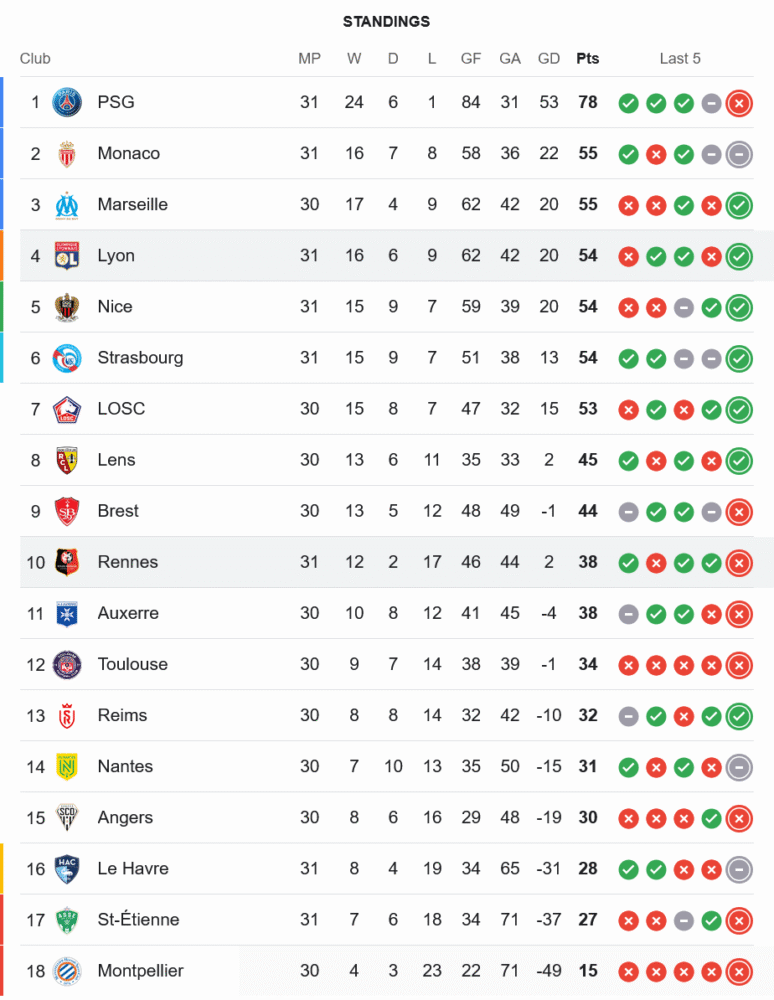
Task: Click the LOSC club crest
Action: tap(67, 409)
